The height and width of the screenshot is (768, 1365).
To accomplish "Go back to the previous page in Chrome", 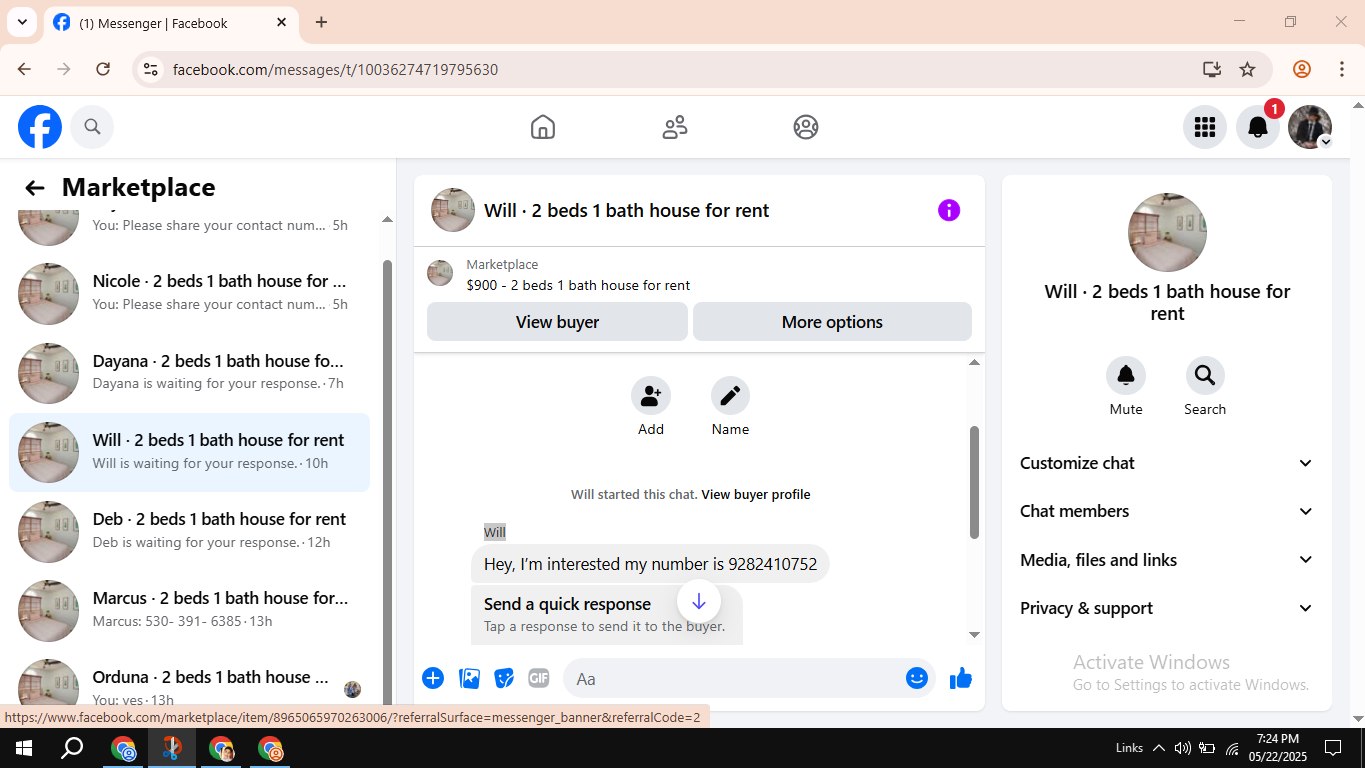I will tap(24, 69).
